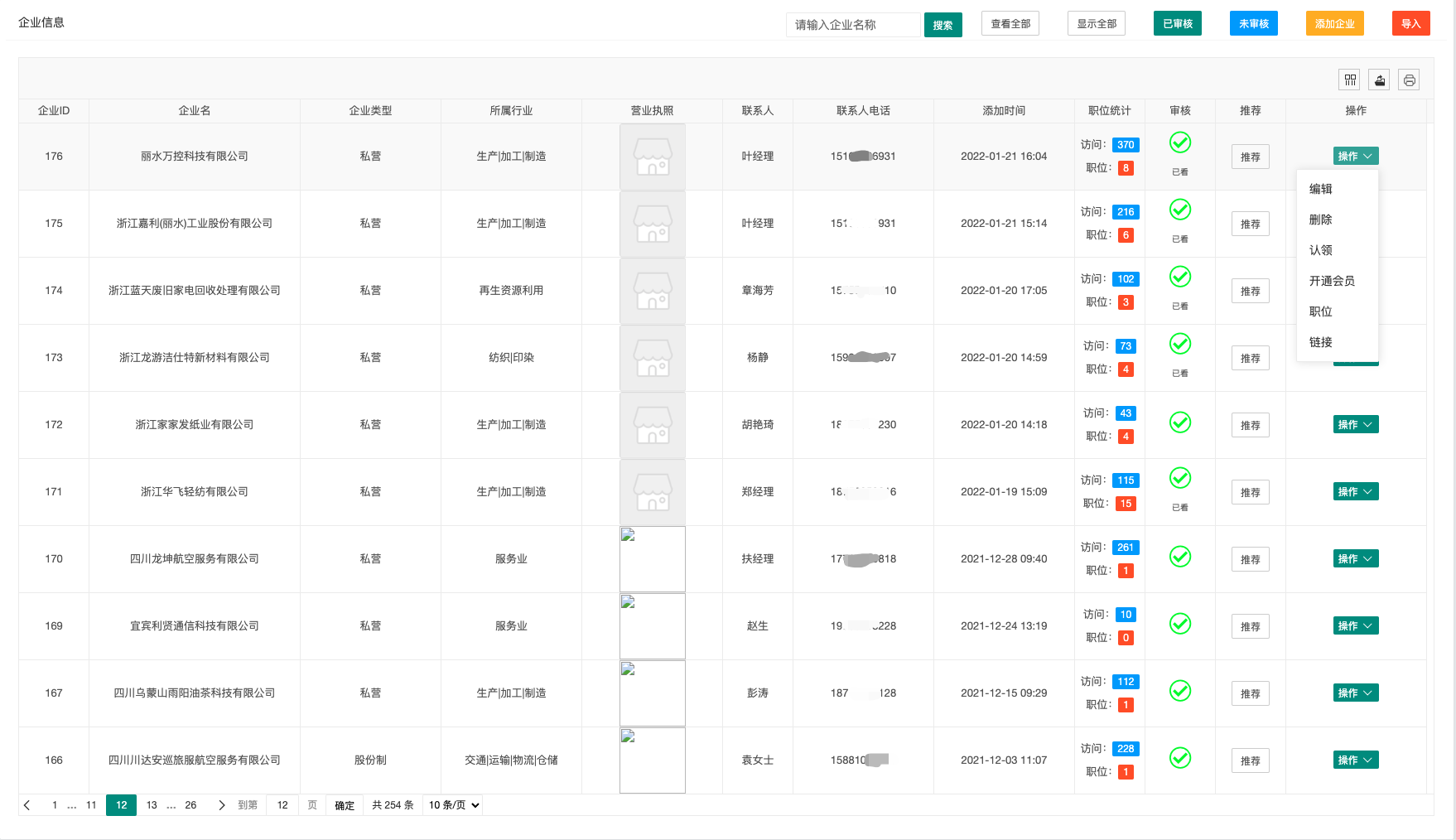Click the green 搜索 button
1456x840 pixels.
[x=943, y=25]
